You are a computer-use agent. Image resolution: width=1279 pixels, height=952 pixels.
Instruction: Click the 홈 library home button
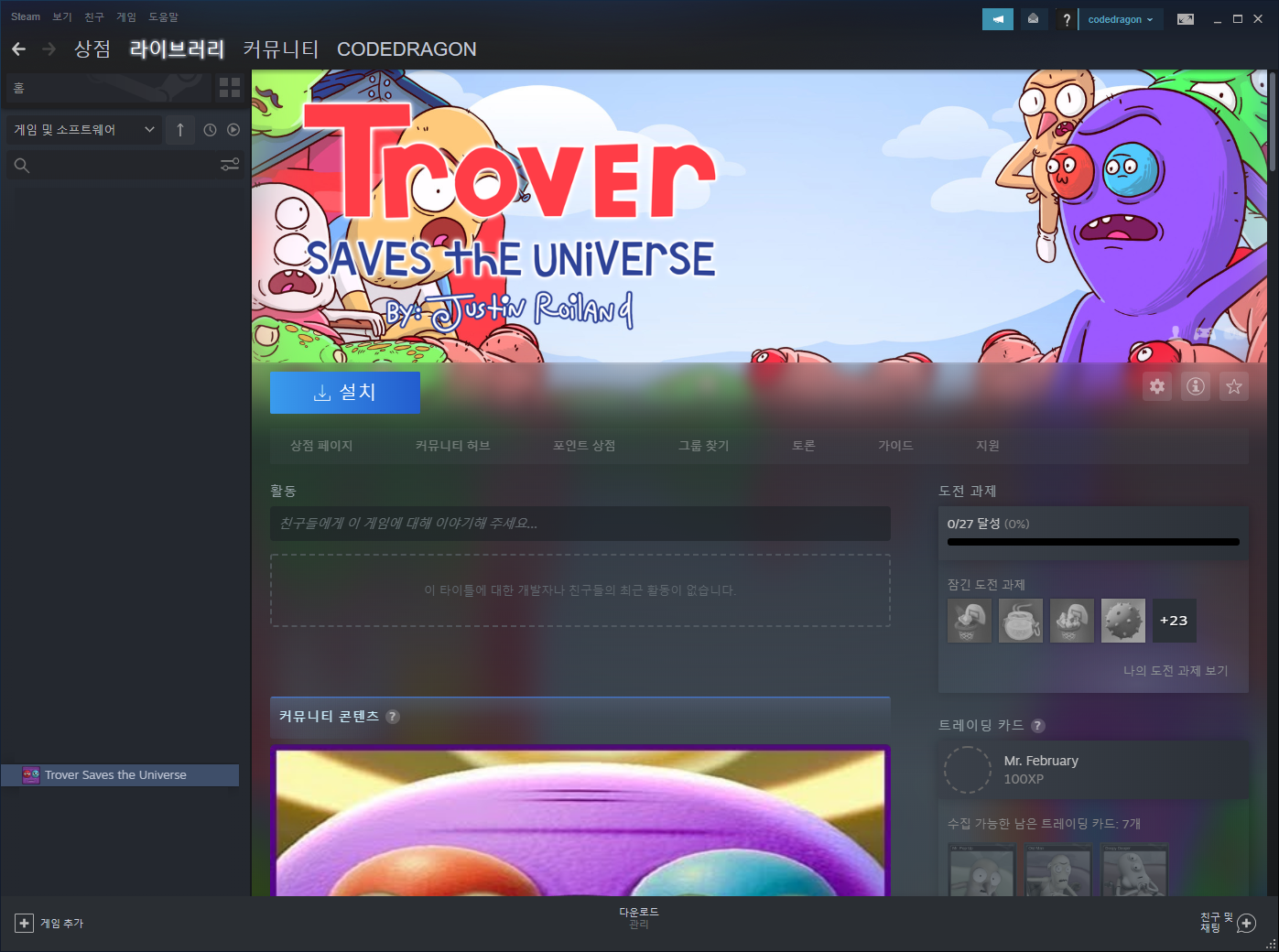(108, 88)
